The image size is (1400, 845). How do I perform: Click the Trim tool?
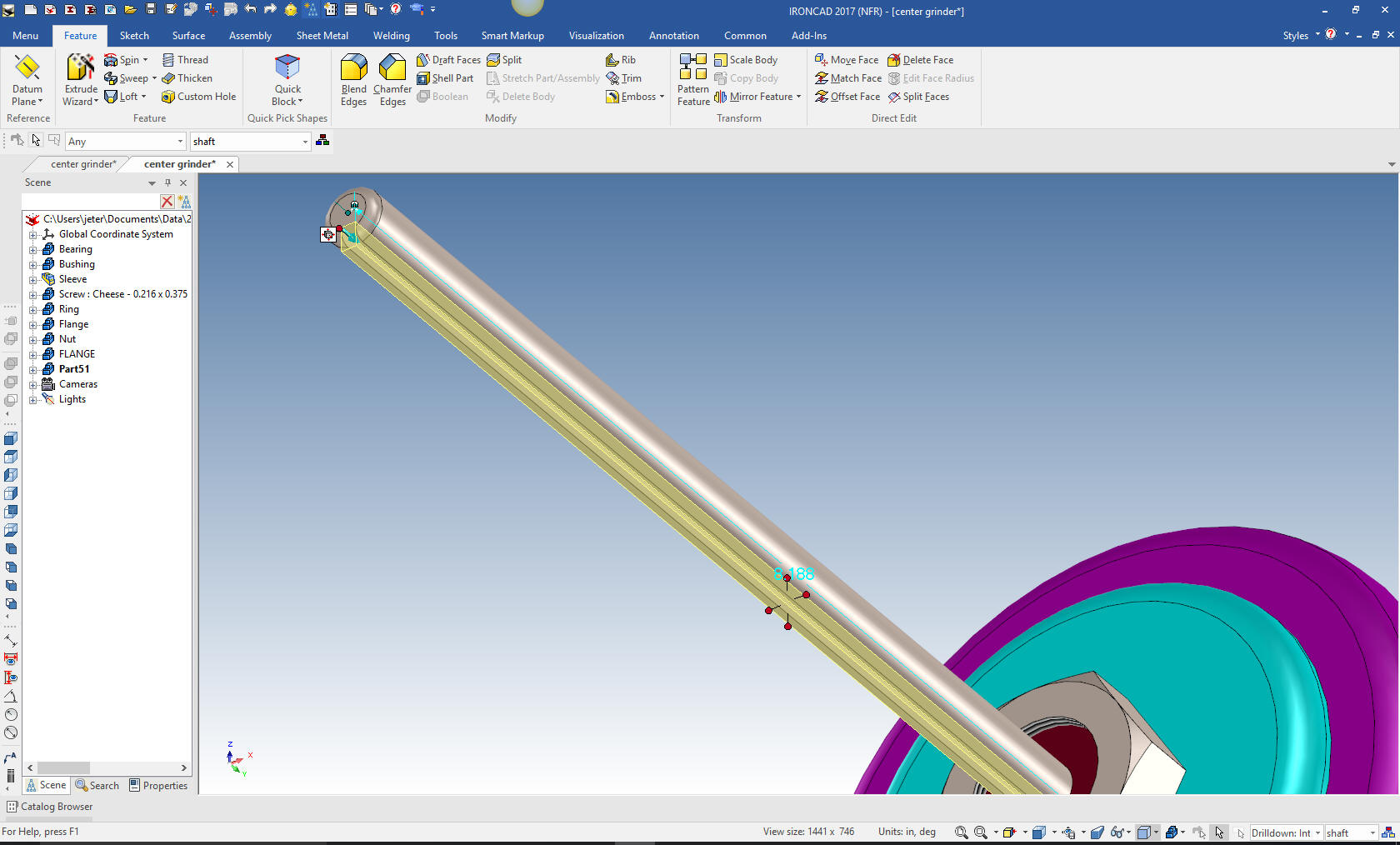pyautogui.click(x=624, y=78)
